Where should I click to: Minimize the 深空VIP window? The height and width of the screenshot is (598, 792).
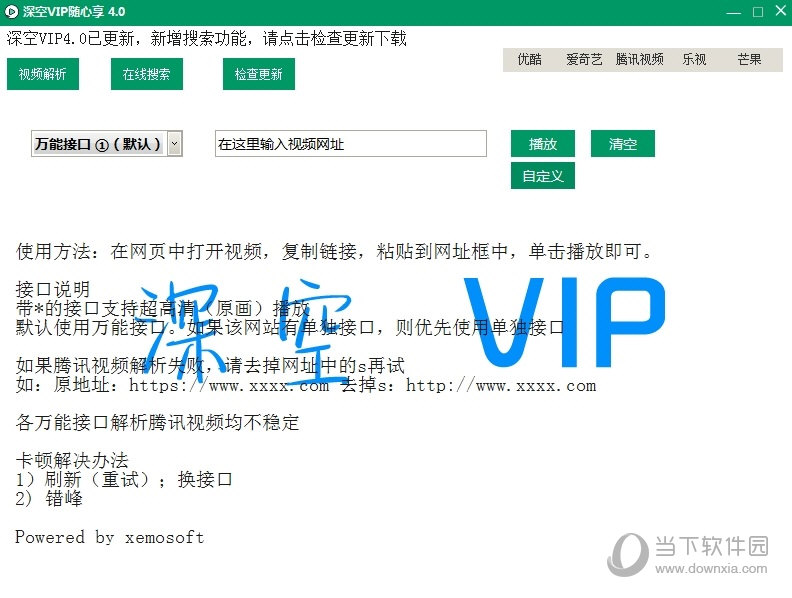click(x=733, y=12)
